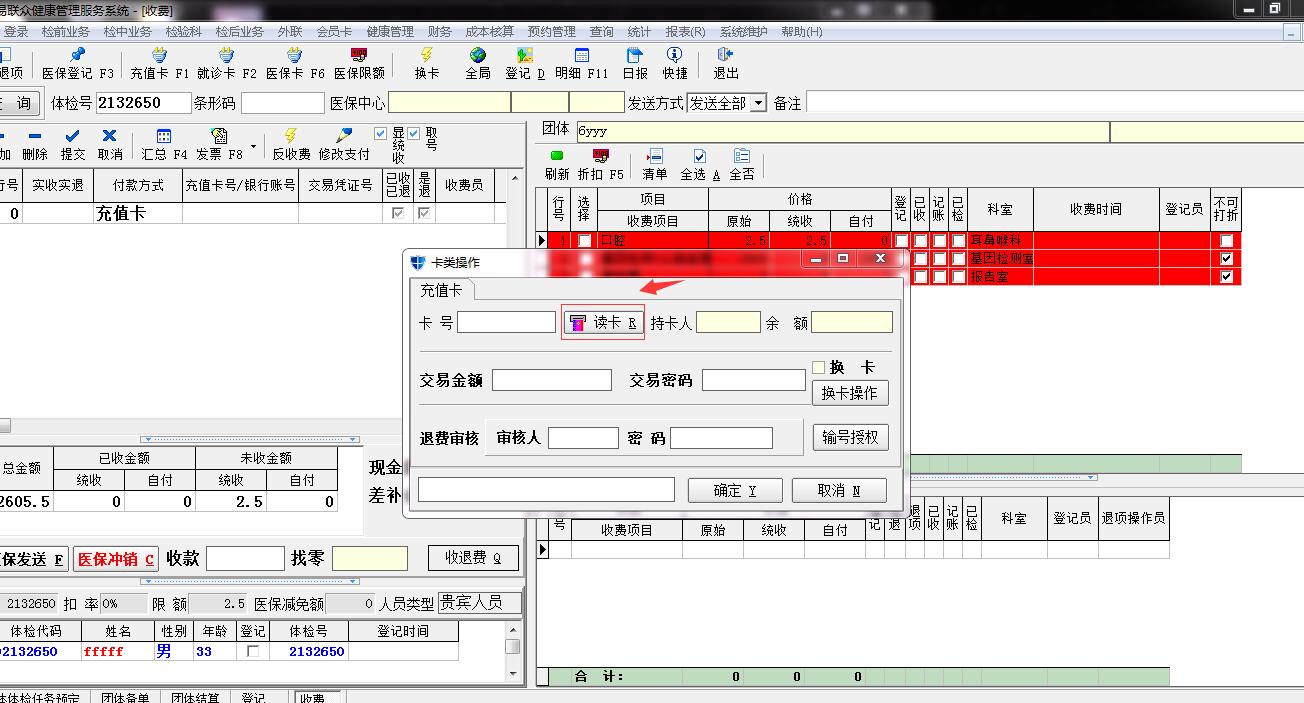Click the 收退费 Q button
The height and width of the screenshot is (703, 1304).
(474, 558)
